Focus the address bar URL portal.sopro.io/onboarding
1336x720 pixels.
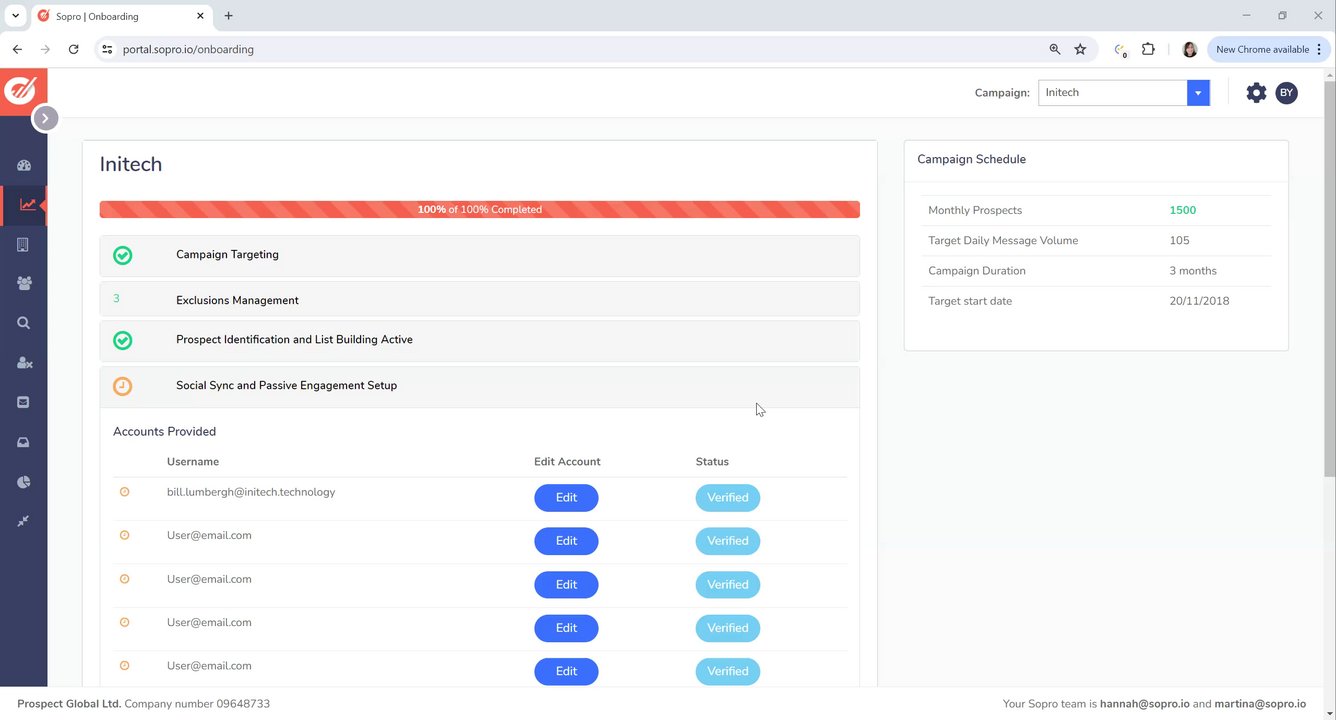188,49
